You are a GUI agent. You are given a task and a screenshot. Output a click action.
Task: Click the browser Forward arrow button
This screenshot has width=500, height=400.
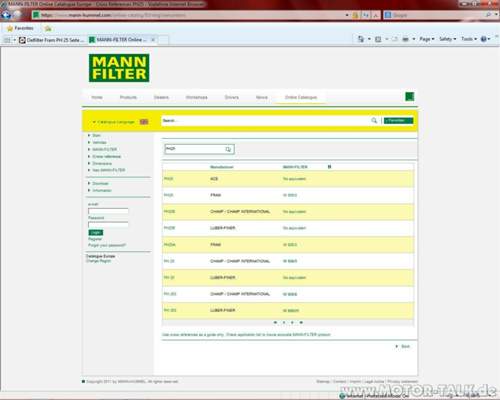pos(17,15)
